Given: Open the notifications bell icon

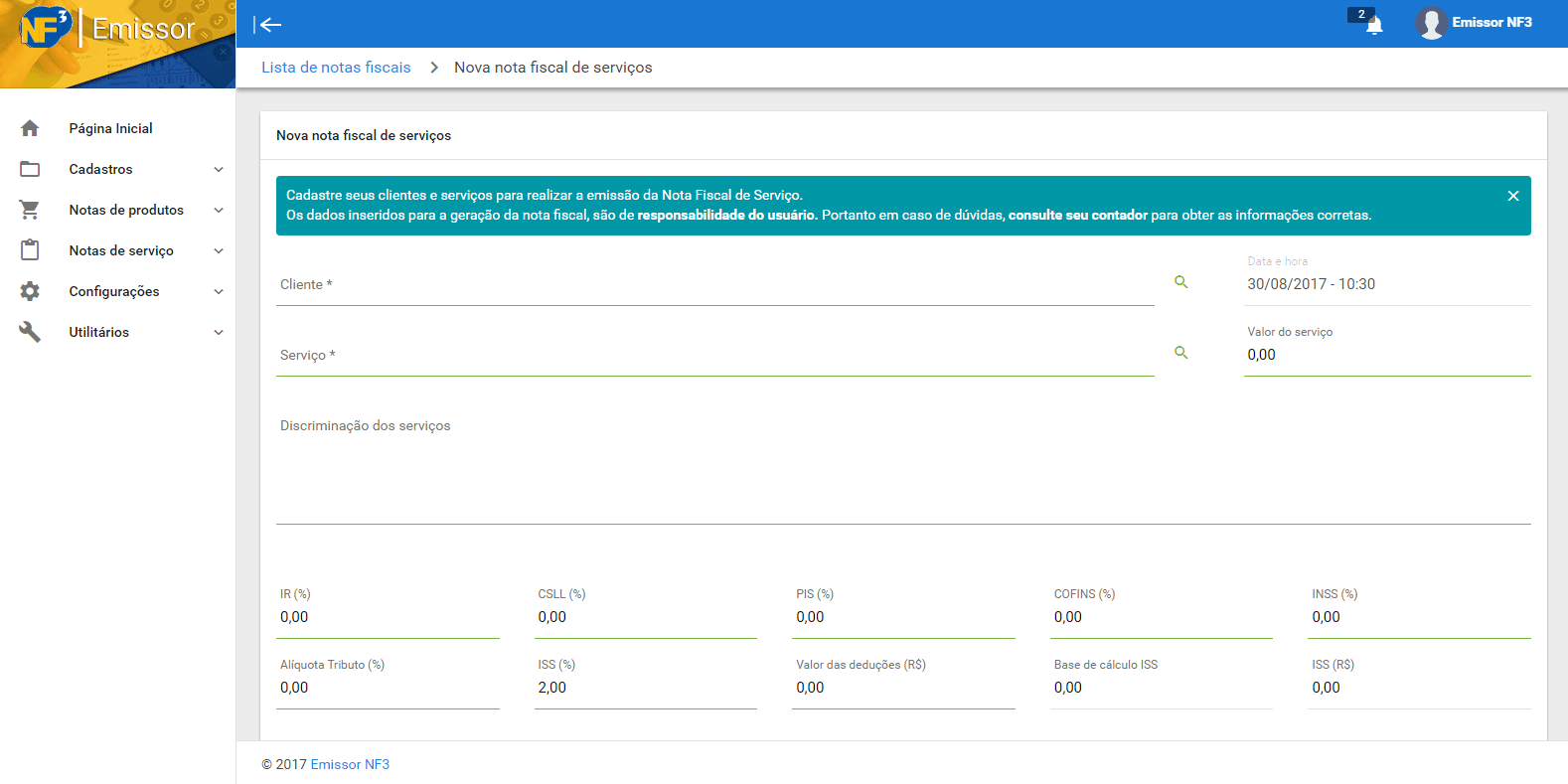Looking at the screenshot, I should (1373, 25).
